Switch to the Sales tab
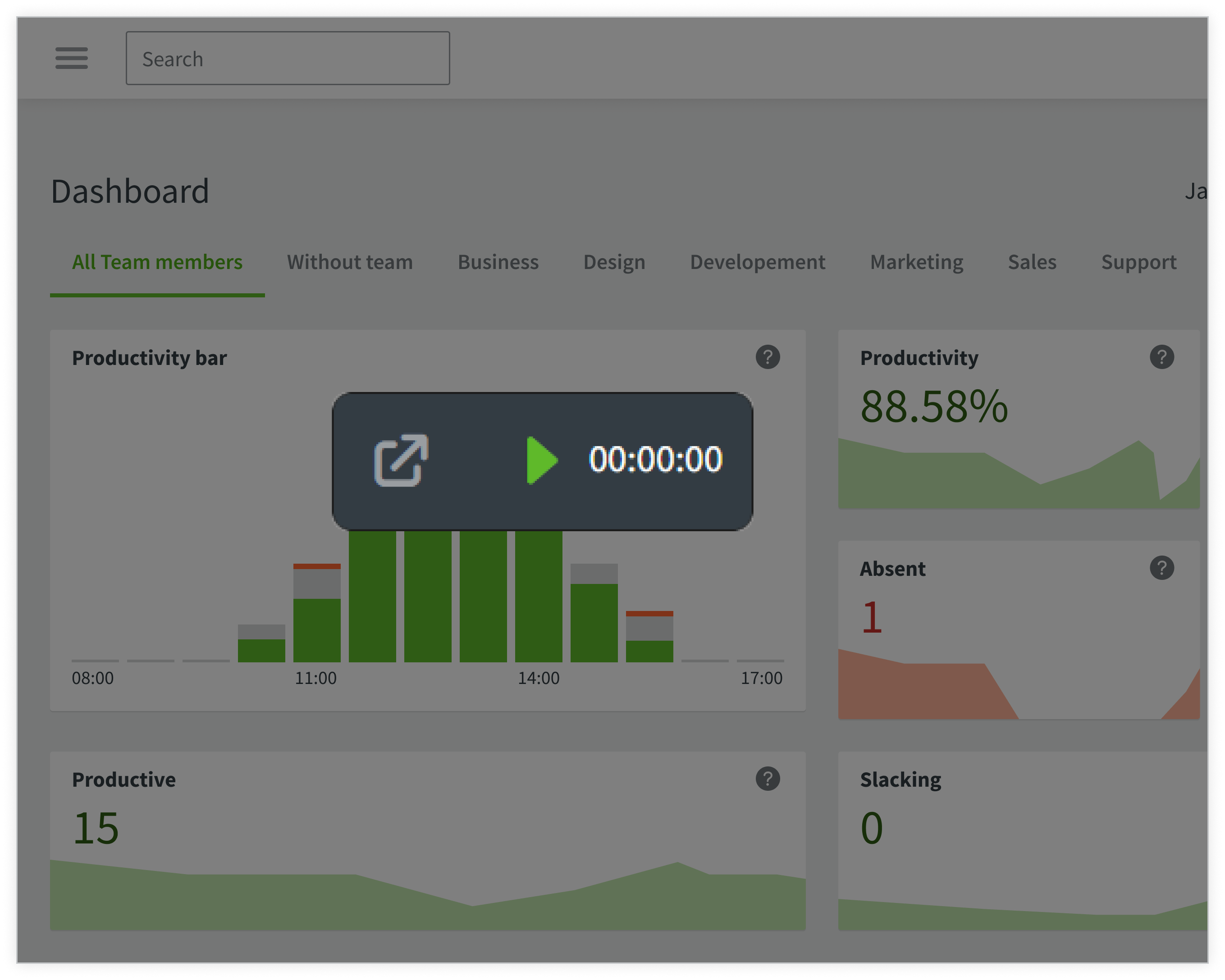This screenshot has width=1225, height=980. tap(1032, 263)
